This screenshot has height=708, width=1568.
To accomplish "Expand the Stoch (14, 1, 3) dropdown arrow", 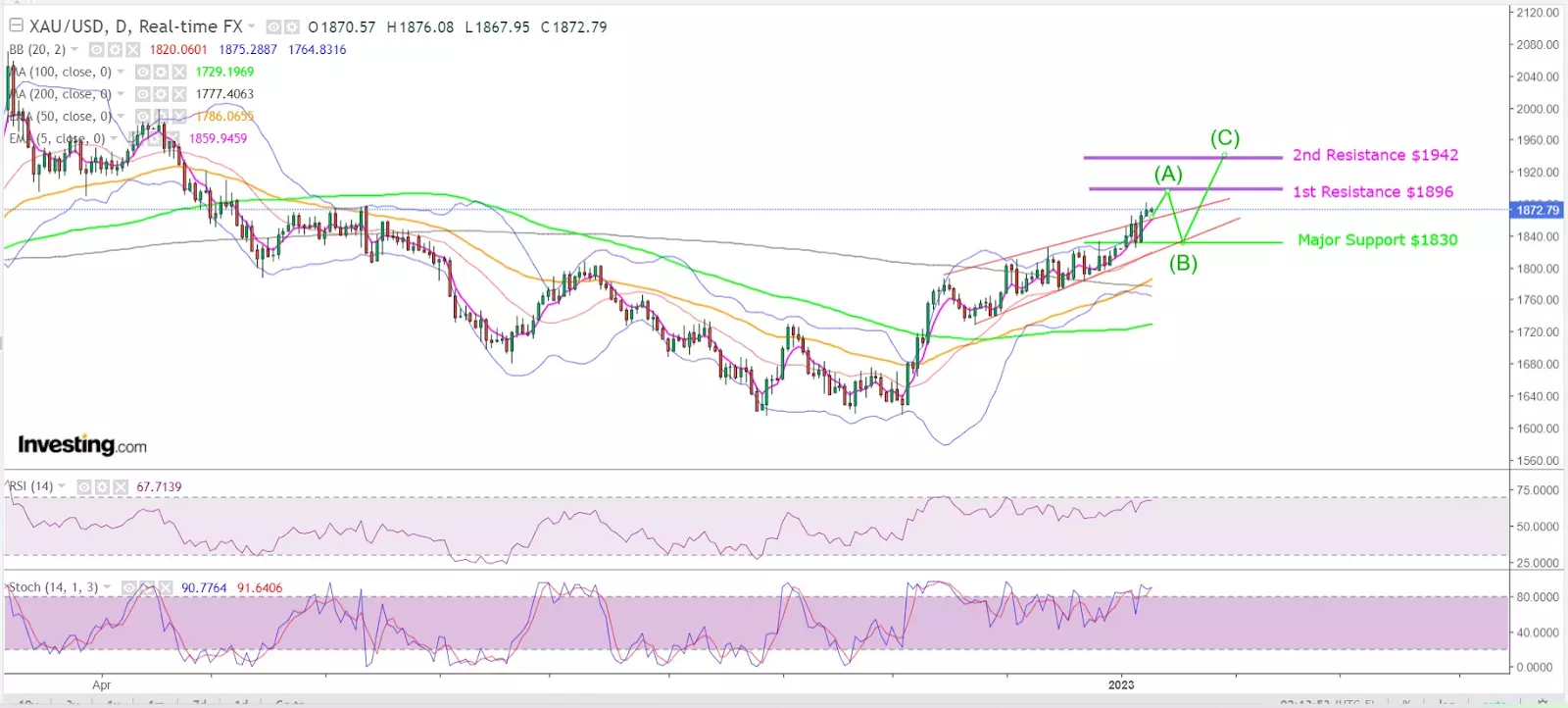I will [107, 587].
